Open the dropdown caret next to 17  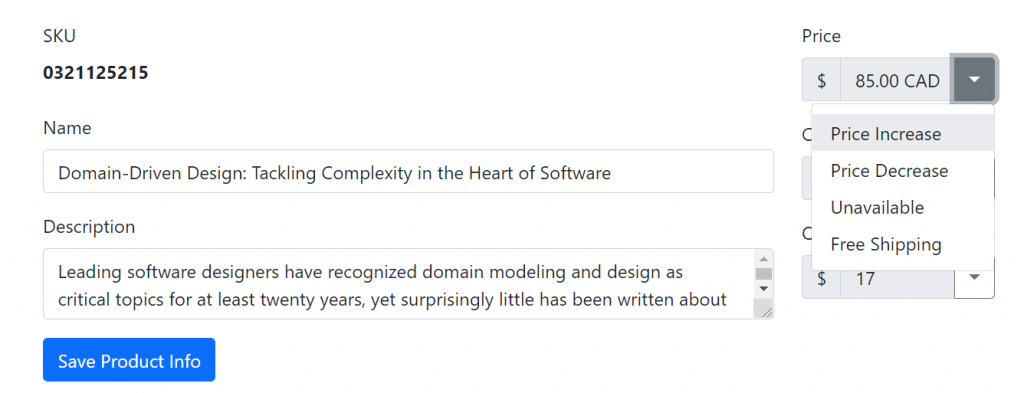pyautogui.click(x=974, y=279)
